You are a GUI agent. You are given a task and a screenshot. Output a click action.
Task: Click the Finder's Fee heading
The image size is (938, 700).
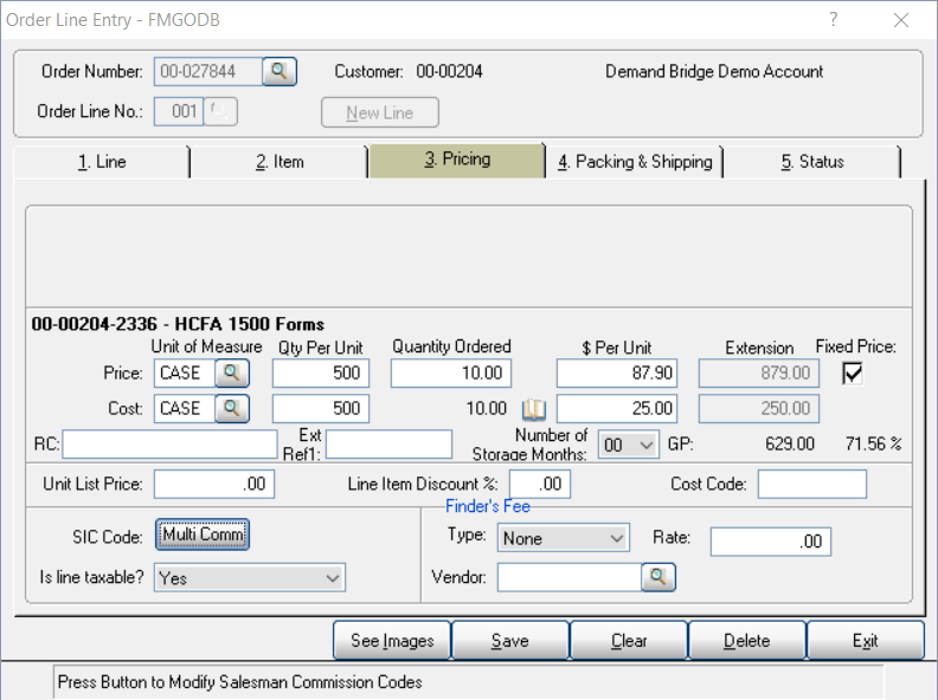point(488,506)
